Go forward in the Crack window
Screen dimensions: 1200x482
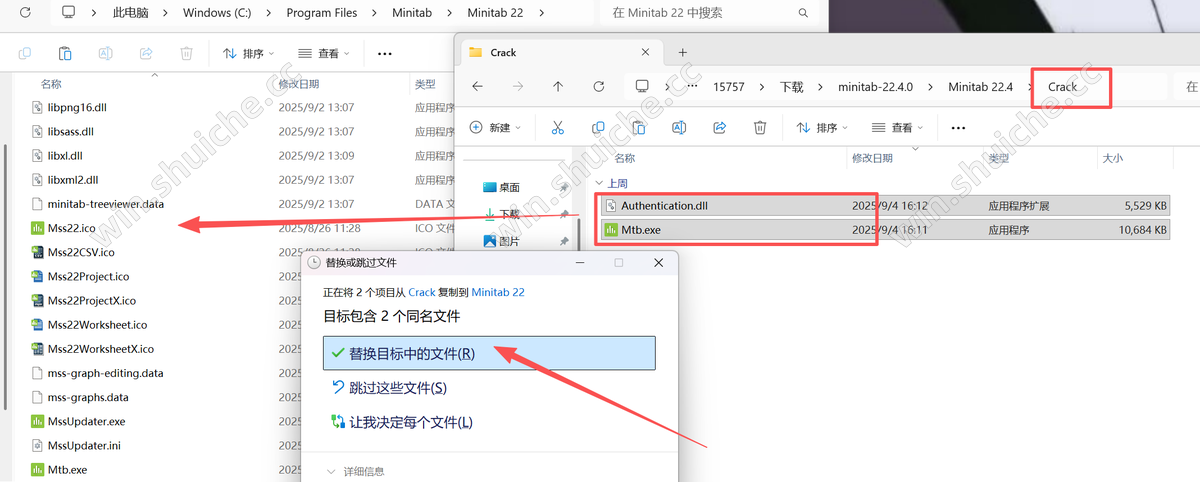click(x=517, y=87)
